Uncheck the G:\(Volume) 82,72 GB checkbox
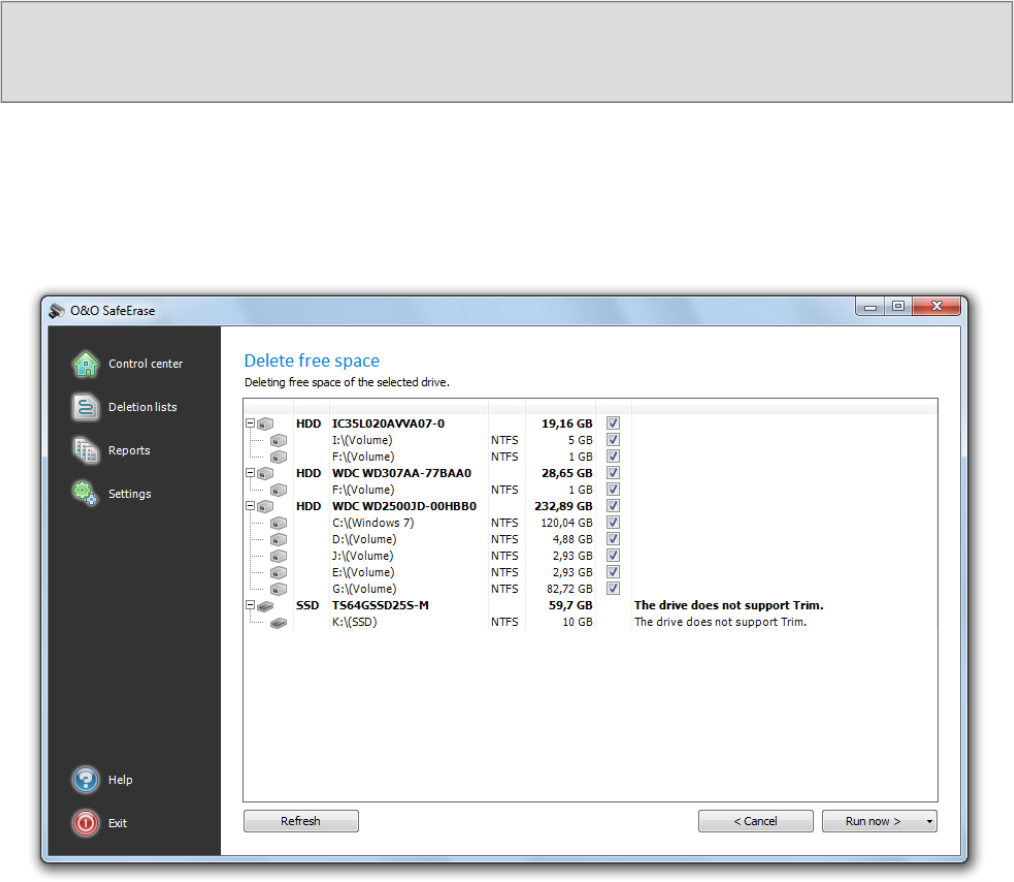1014x882 pixels. click(613, 589)
